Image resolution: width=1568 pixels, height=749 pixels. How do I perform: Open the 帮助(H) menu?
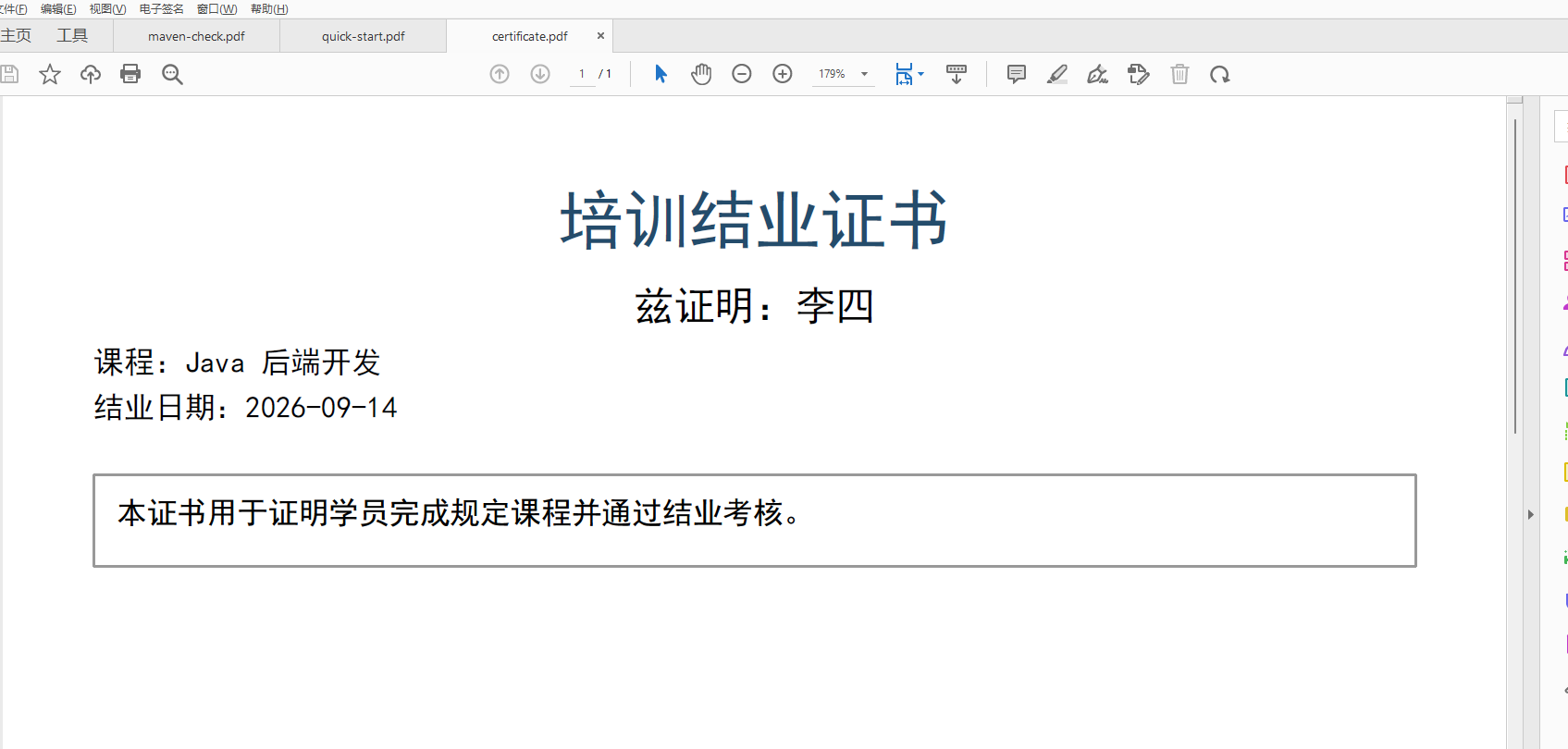pyautogui.click(x=269, y=9)
